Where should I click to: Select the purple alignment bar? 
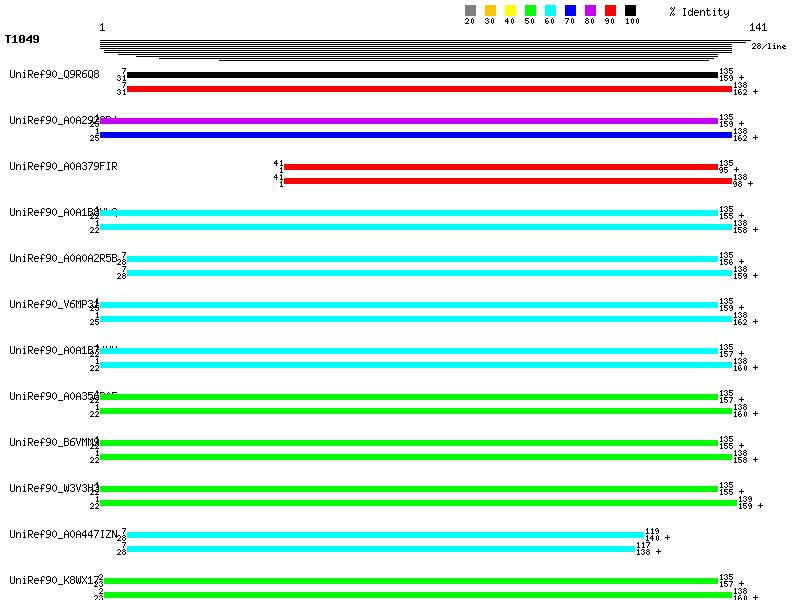(408, 121)
